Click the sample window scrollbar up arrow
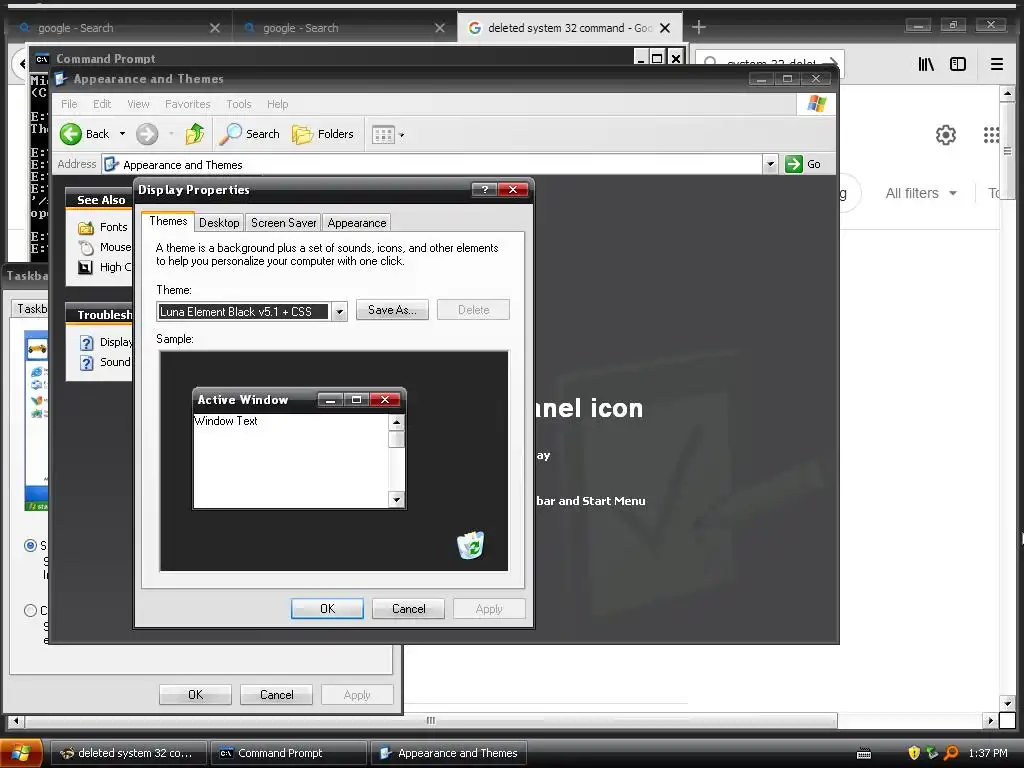 (396, 423)
